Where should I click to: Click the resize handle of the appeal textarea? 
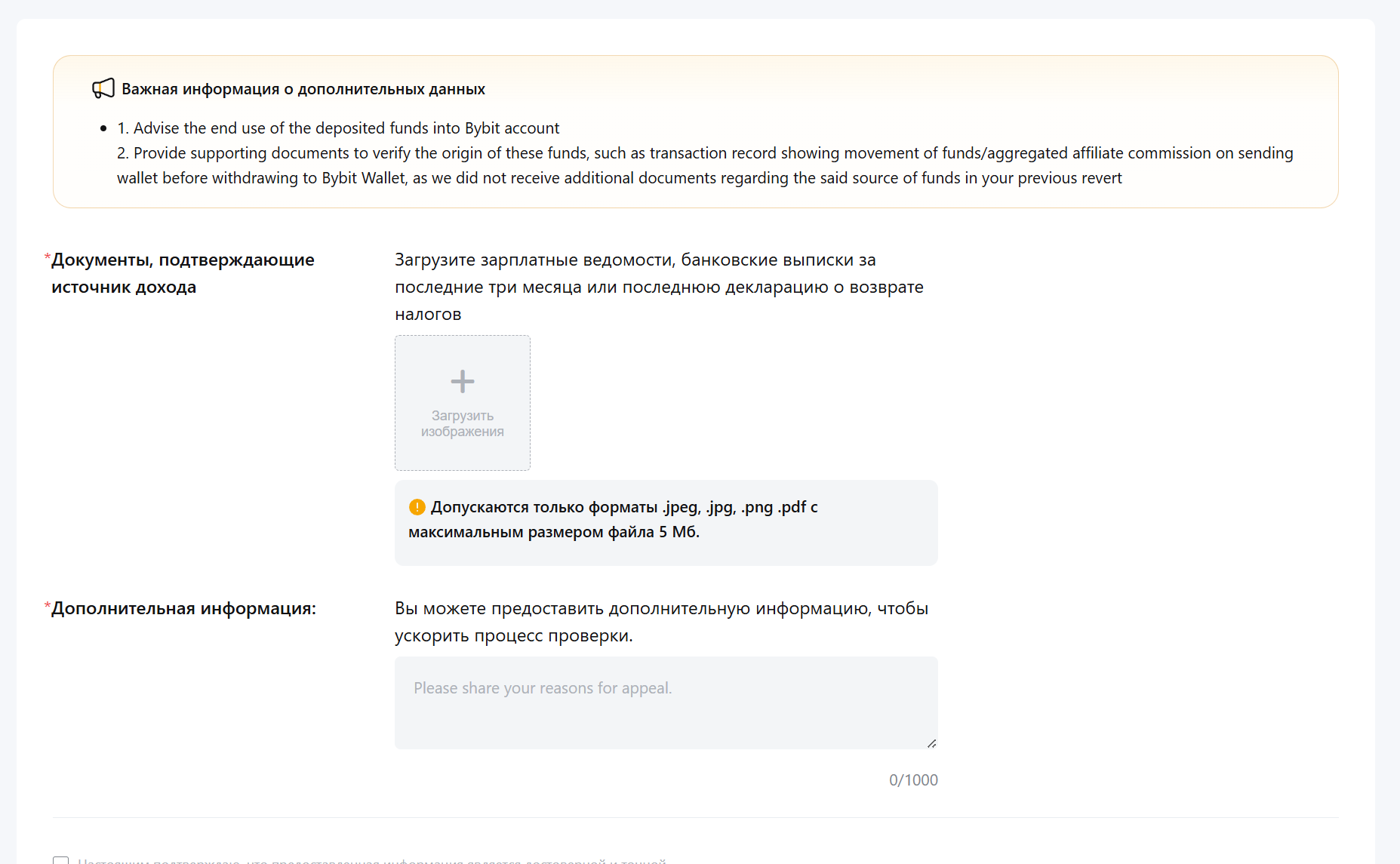[x=931, y=743]
